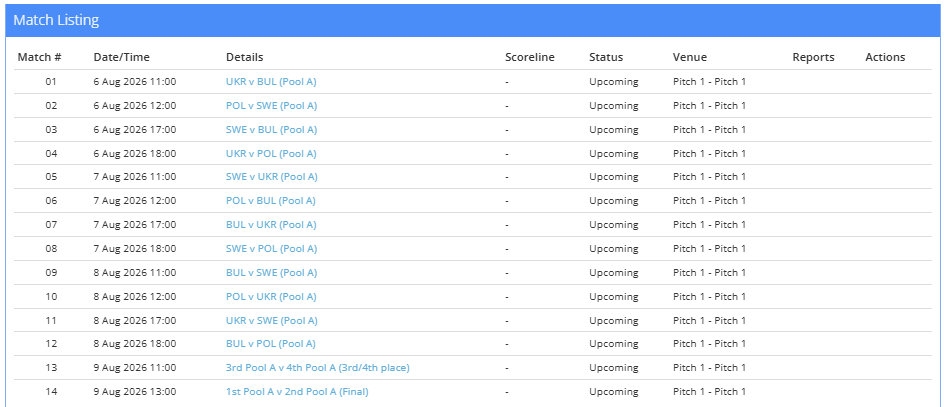
Task: Open the Final match link
Action: 297,392
